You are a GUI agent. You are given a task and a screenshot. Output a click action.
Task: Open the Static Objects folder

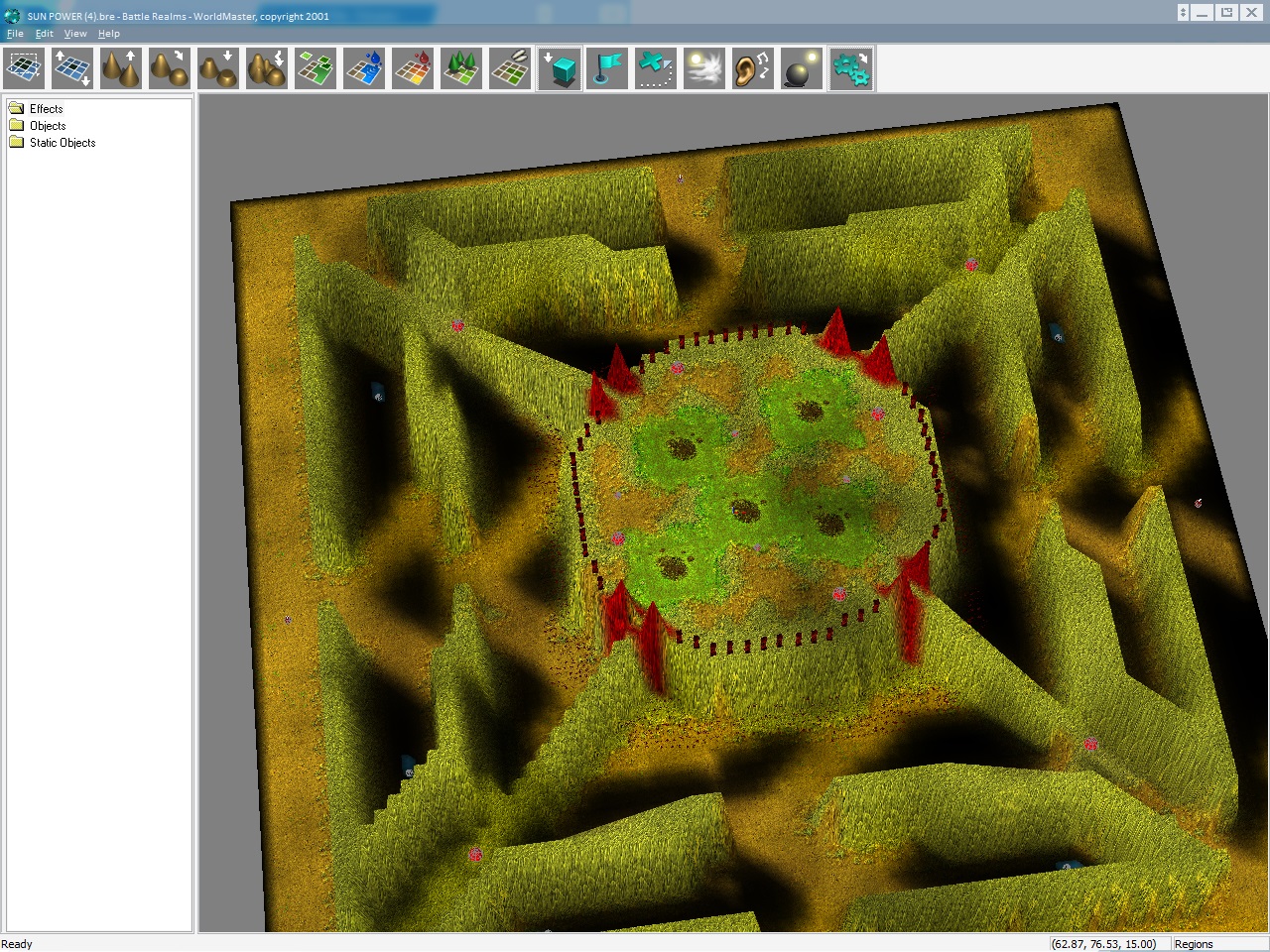(x=62, y=143)
